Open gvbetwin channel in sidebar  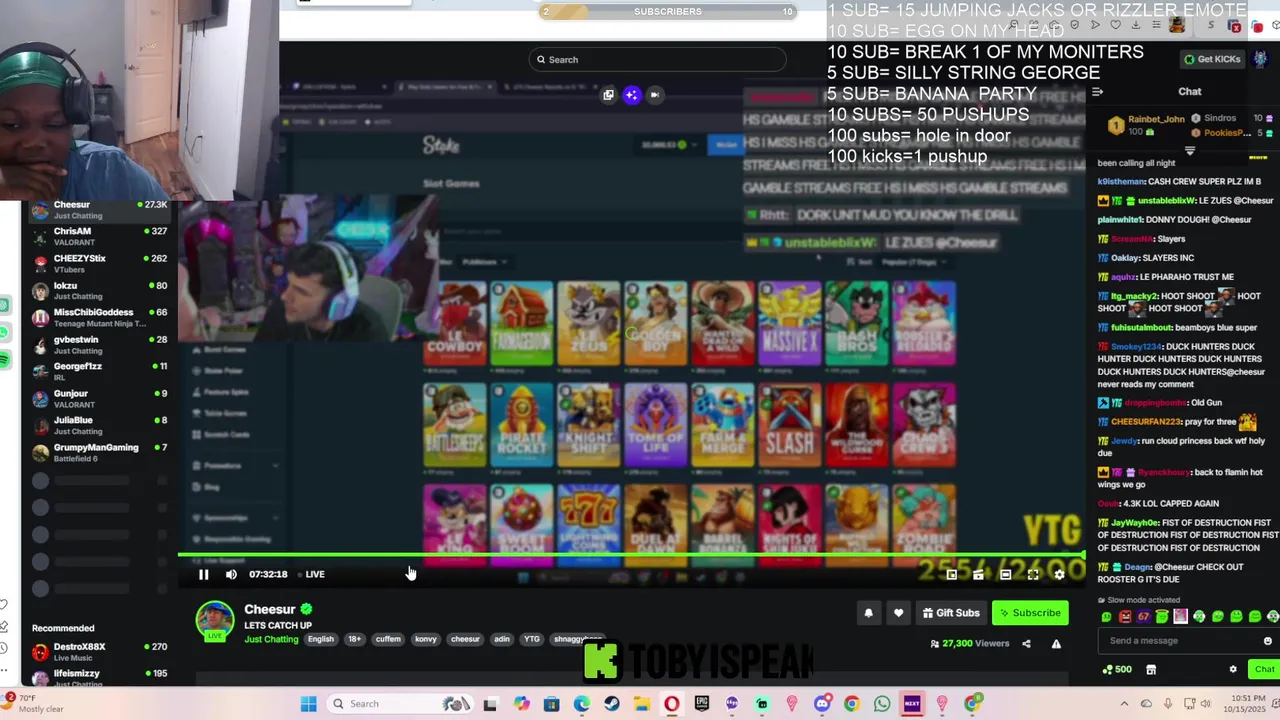point(98,344)
